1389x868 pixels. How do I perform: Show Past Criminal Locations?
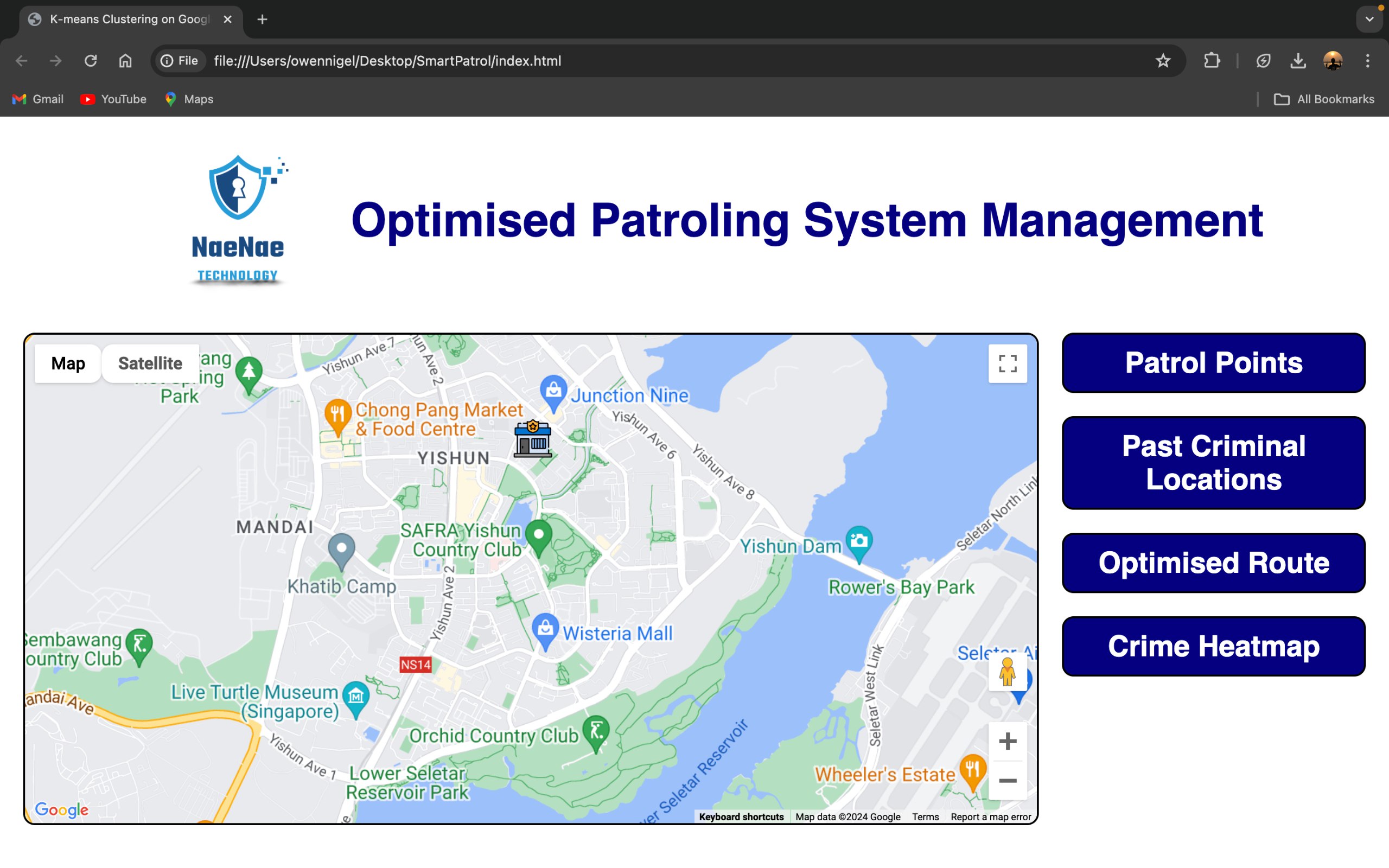point(1213,463)
